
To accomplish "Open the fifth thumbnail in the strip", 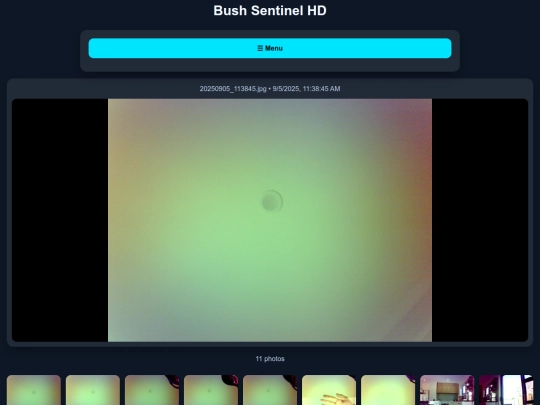I will [x=270, y=390].
